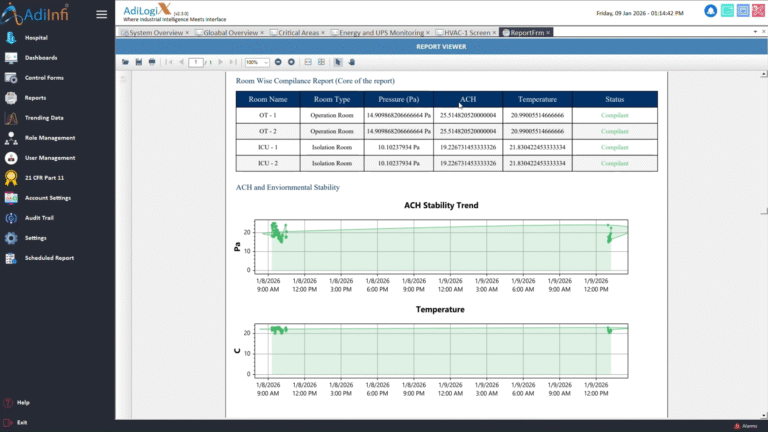768x432 pixels.
Task: Go to Role Management
Action: [x=49, y=138]
